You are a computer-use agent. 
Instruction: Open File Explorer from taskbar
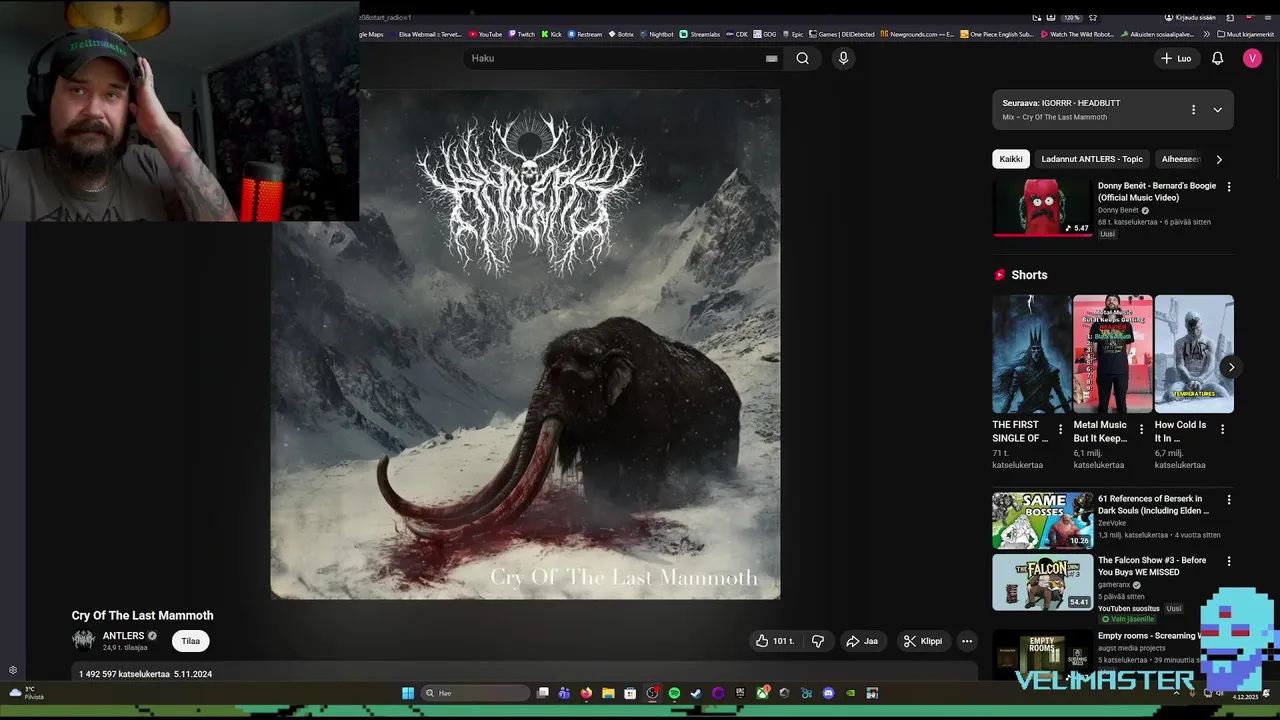tap(608, 693)
